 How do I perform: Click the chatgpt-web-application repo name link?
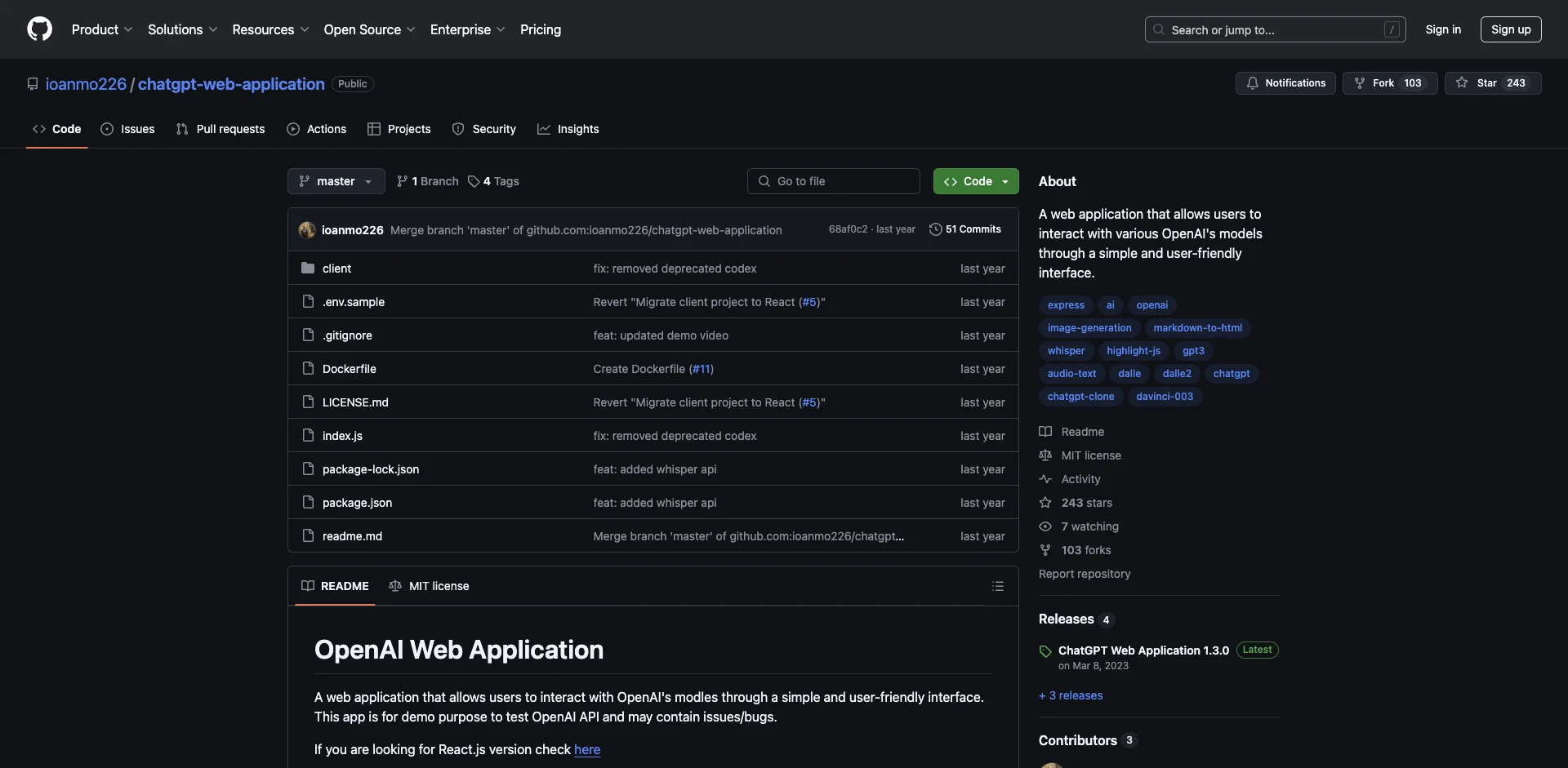pos(231,84)
